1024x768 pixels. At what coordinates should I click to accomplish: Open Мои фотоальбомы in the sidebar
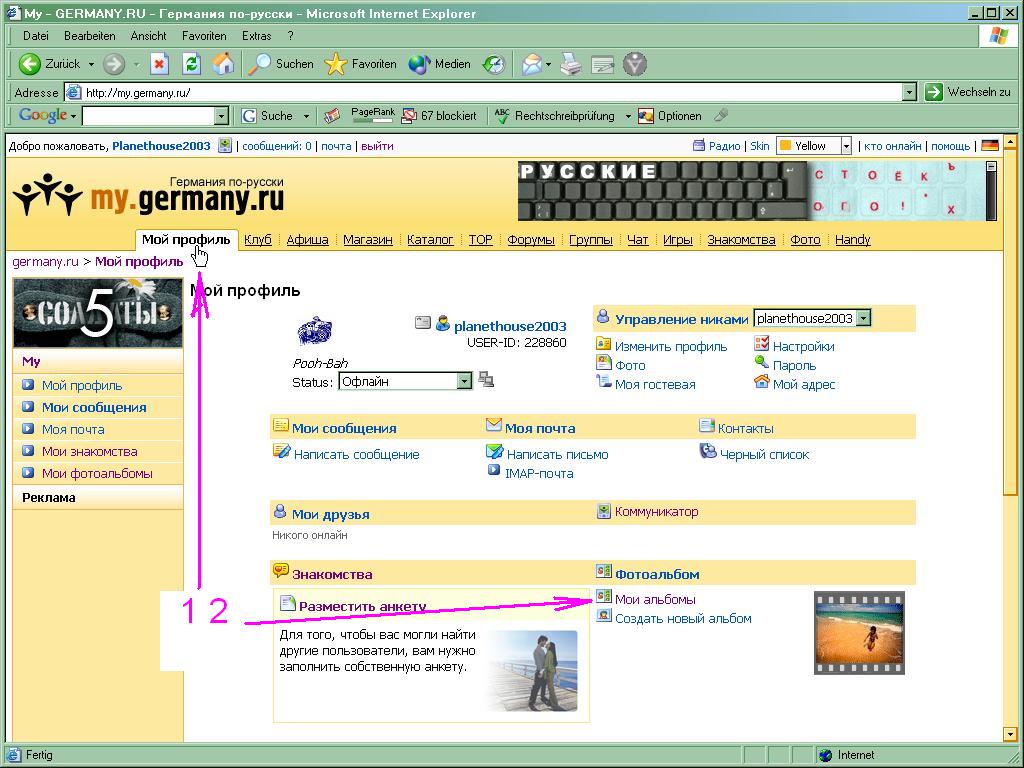click(97, 473)
